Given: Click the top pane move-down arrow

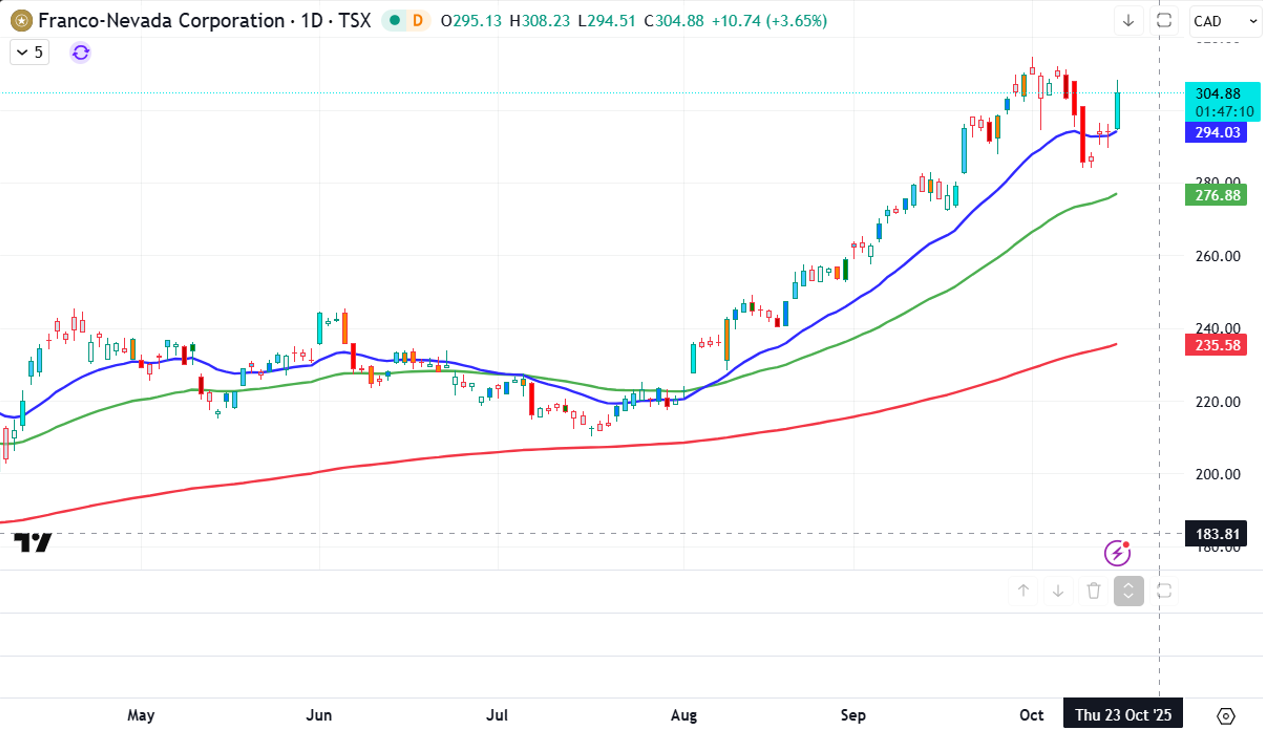Looking at the screenshot, I should click(x=1128, y=21).
